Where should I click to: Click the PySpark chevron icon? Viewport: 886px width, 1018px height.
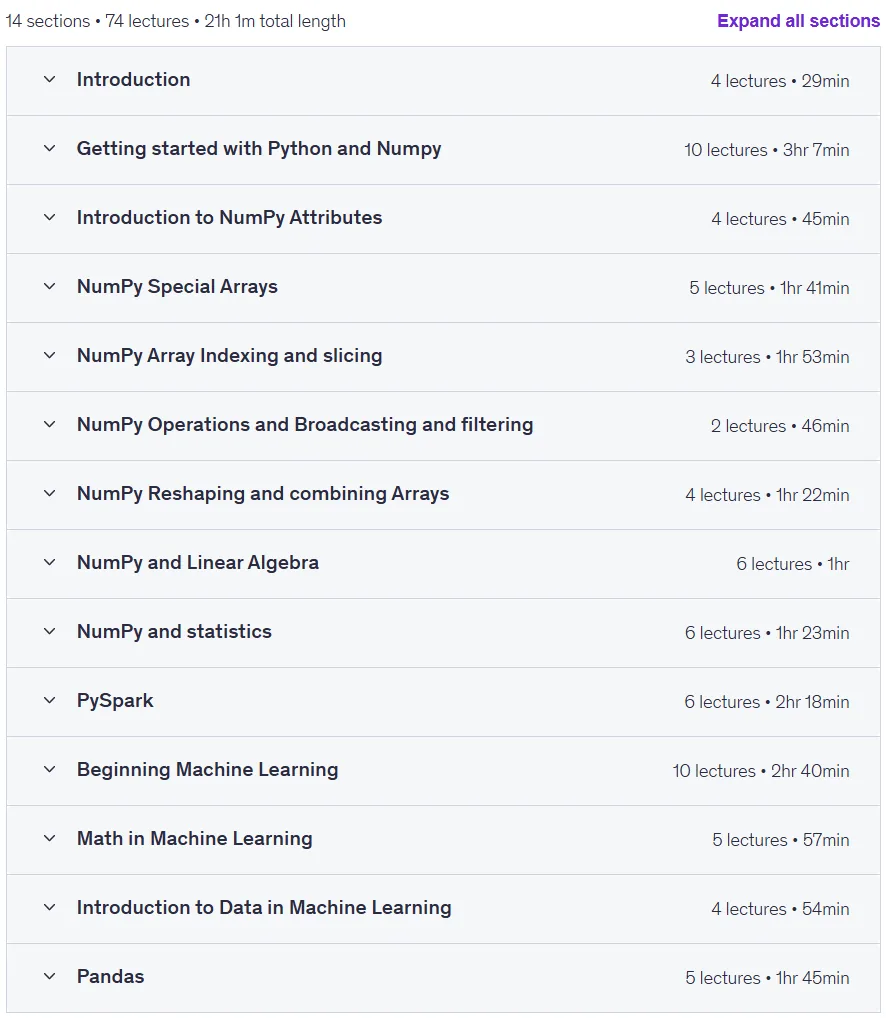point(49,701)
